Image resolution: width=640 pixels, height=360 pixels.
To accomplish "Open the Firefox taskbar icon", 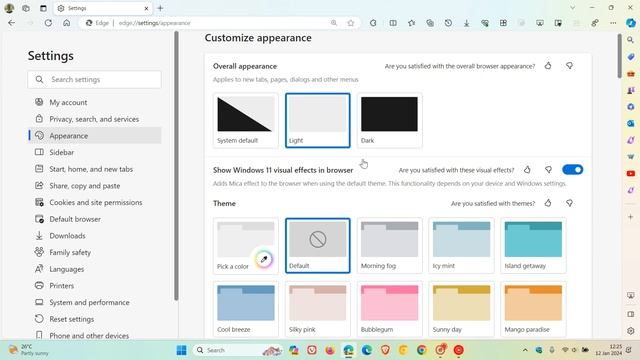I will coord(330,350).
